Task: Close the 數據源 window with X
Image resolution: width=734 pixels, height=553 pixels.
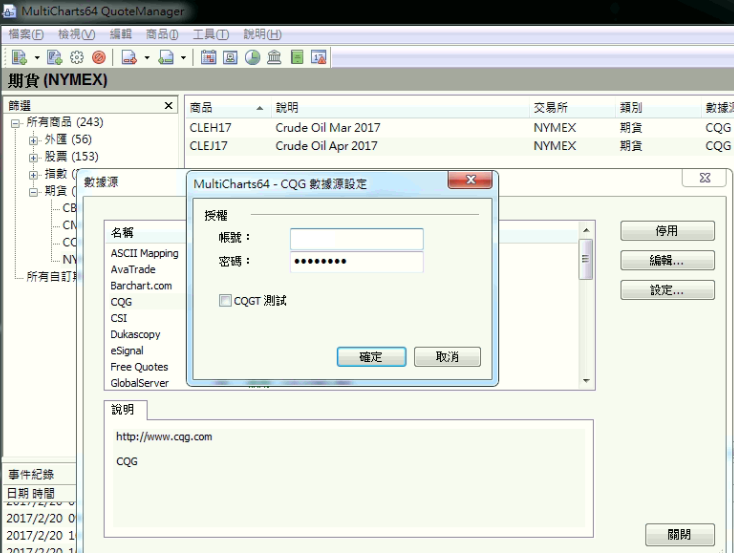Action: click(x=705, y=178)
